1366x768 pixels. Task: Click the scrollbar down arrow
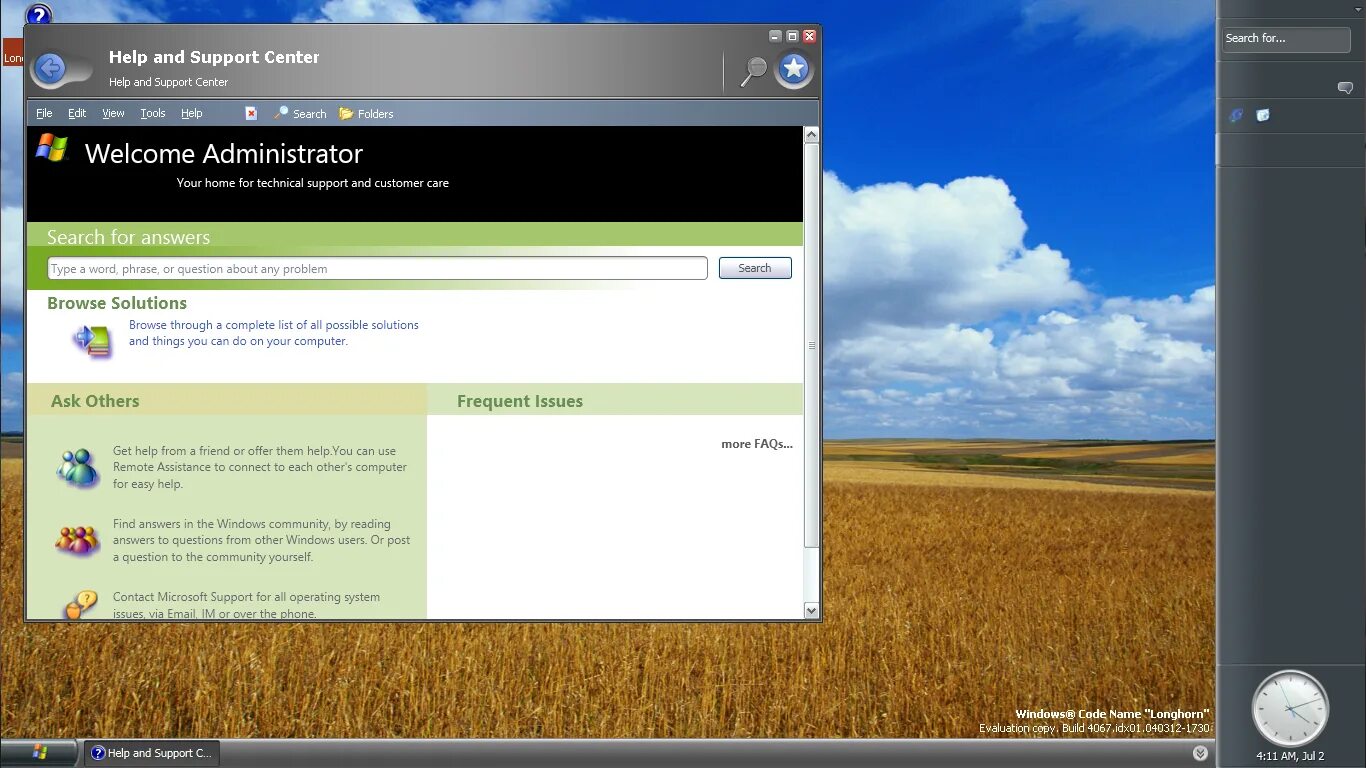[811, 610]
